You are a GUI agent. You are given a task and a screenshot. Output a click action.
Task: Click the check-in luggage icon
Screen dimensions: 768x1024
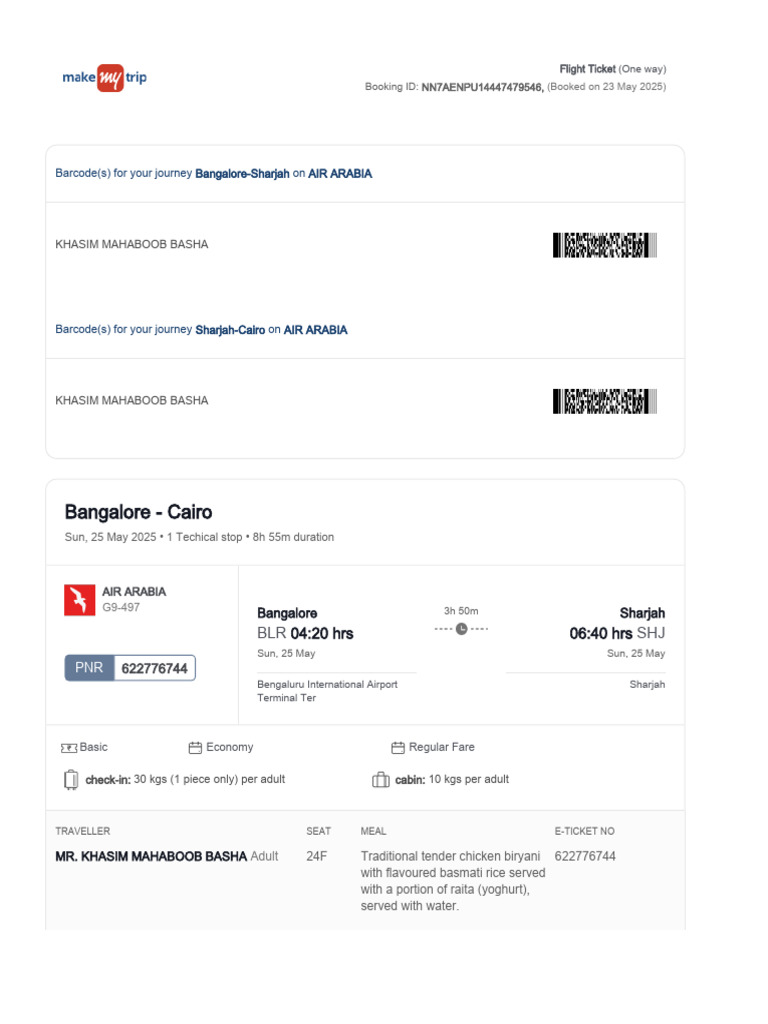(x=70, y=780)
